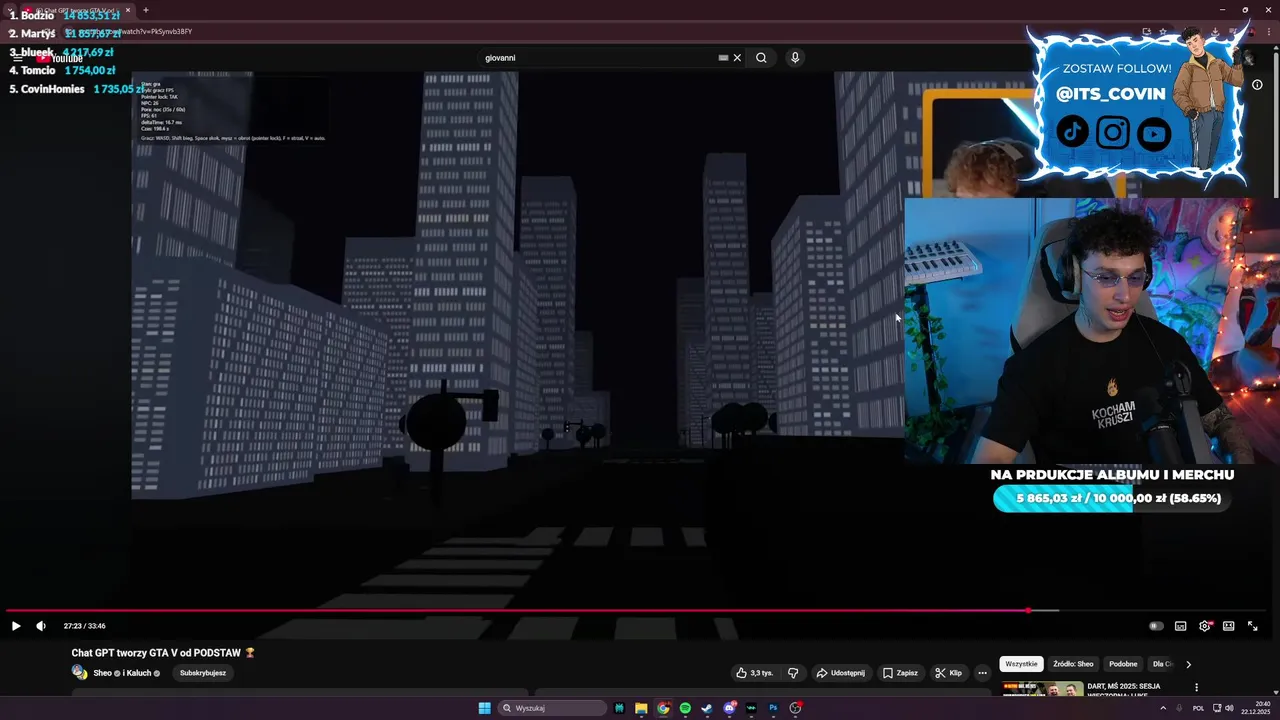Open the YouTube hamburger guide menu
The image size is (1280, 720).
17,58
